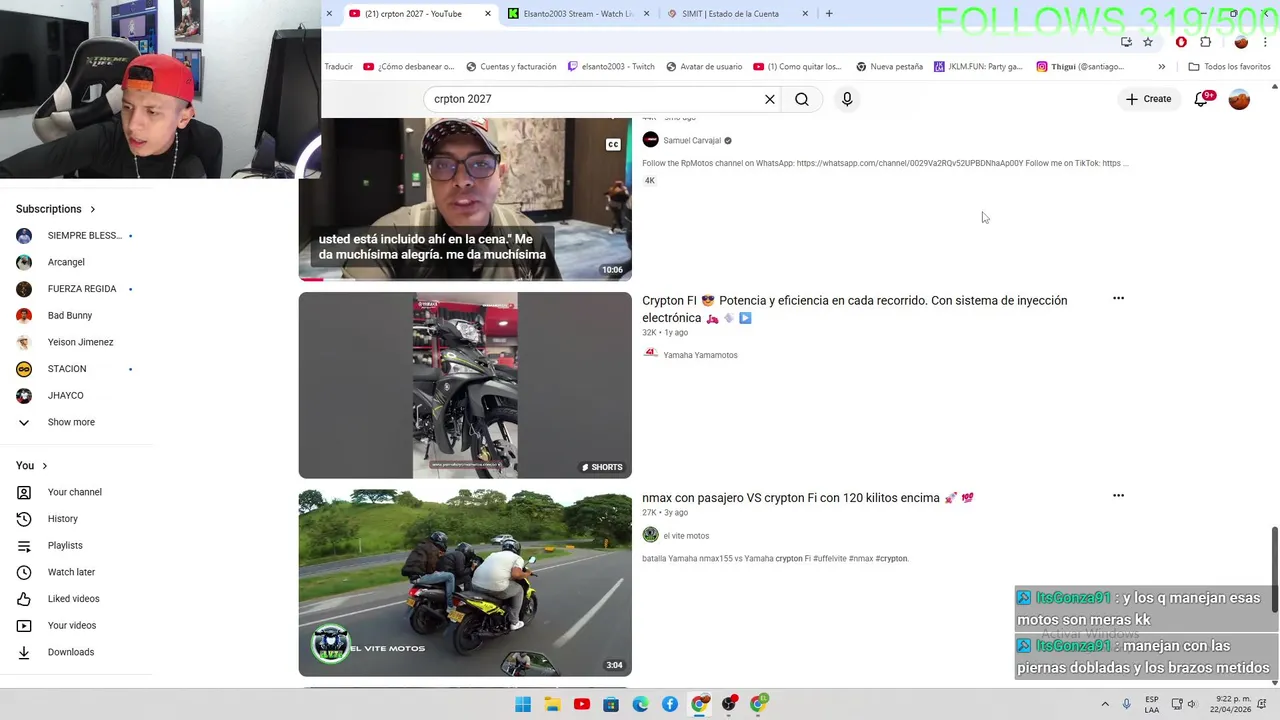This screenshot has height=720, width=1280.
Task: Open a new browser tab with plus
Action: coord(829,13)
